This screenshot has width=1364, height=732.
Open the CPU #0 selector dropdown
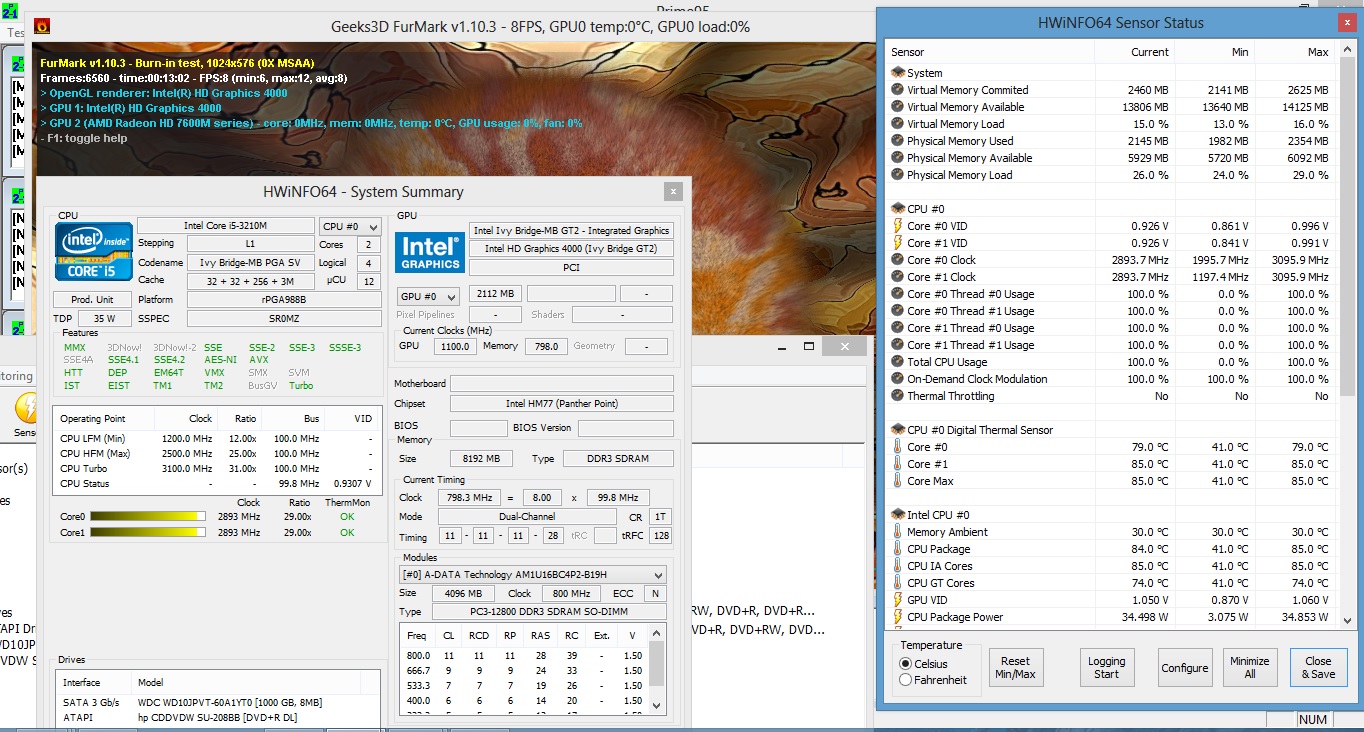click(x=350, y=227)
